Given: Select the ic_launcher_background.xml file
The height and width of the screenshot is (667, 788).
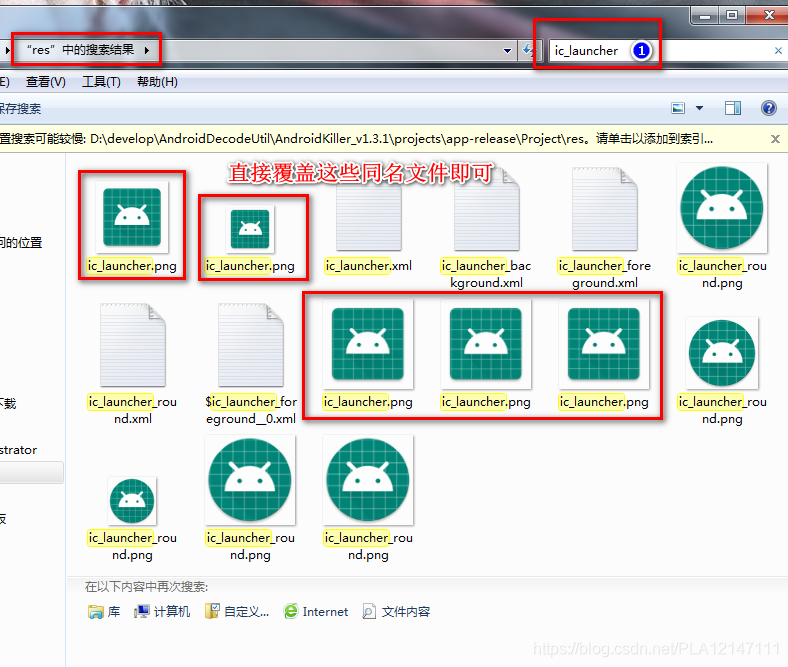Looking at the screenshot, I should (486, 229).
